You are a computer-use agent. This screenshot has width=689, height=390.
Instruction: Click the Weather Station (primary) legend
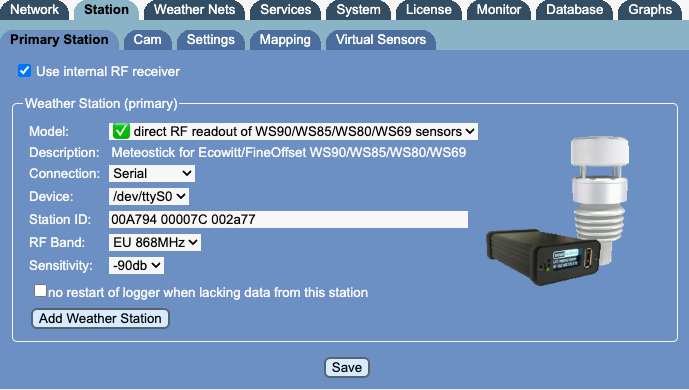(x=101, y=104)
